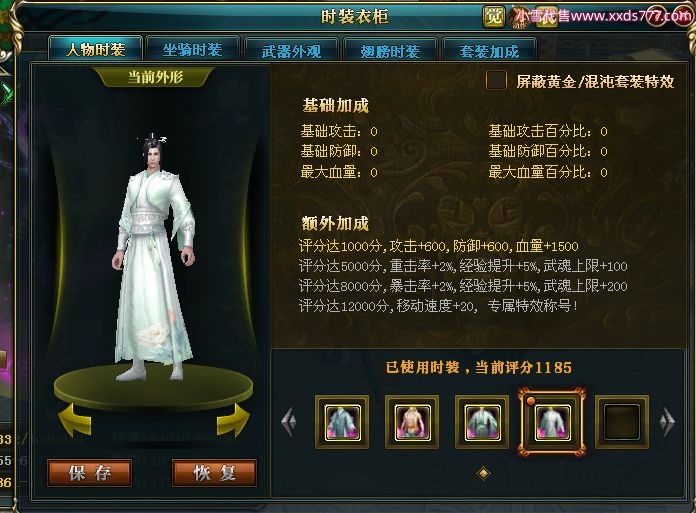696x513 pixels.
Task: Open the 套装加成 tab
Action: [x=489, y=51]
